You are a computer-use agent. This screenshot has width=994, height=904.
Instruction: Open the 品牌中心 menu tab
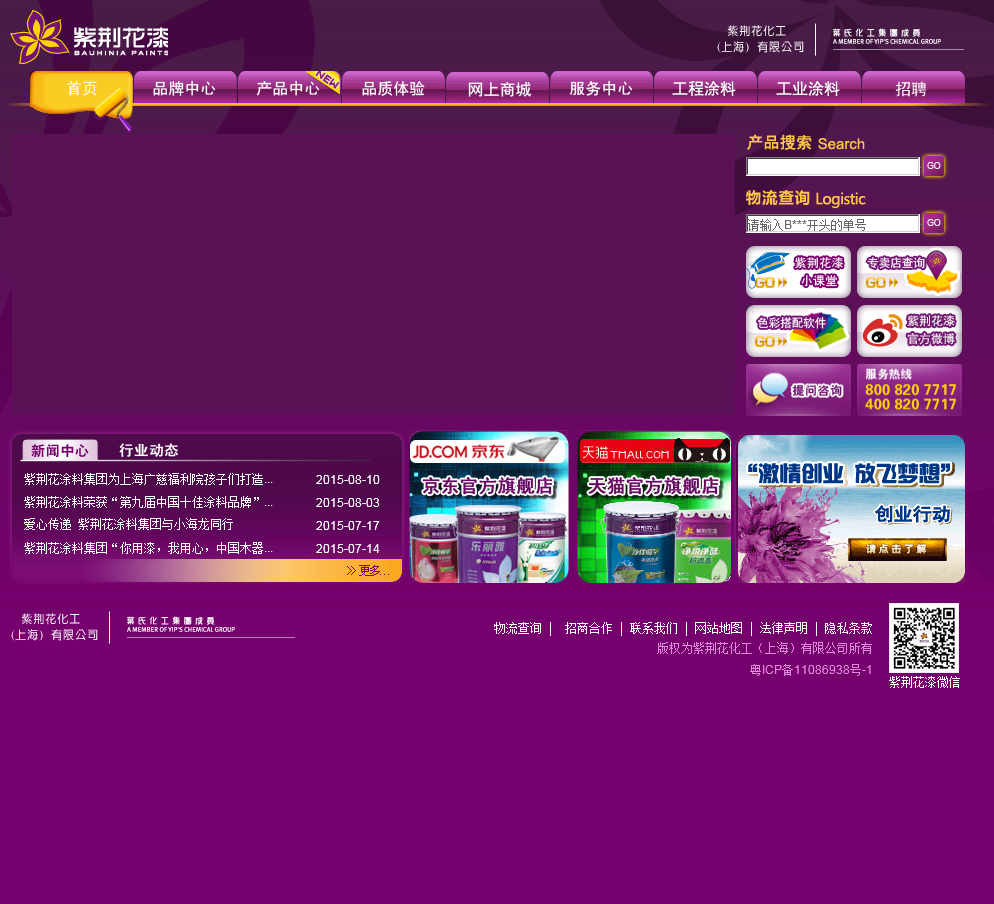point(184,88)
